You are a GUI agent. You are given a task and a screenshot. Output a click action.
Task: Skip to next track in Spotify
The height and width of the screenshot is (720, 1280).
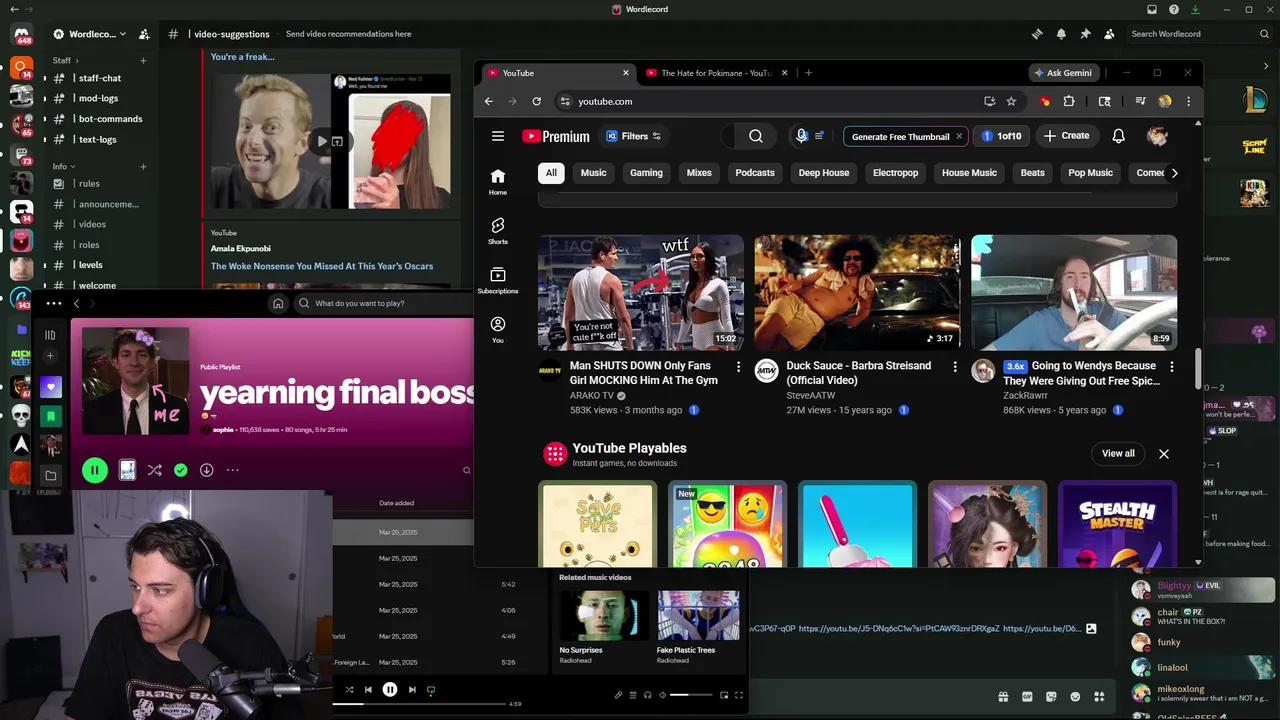click(x=412, y=689)
